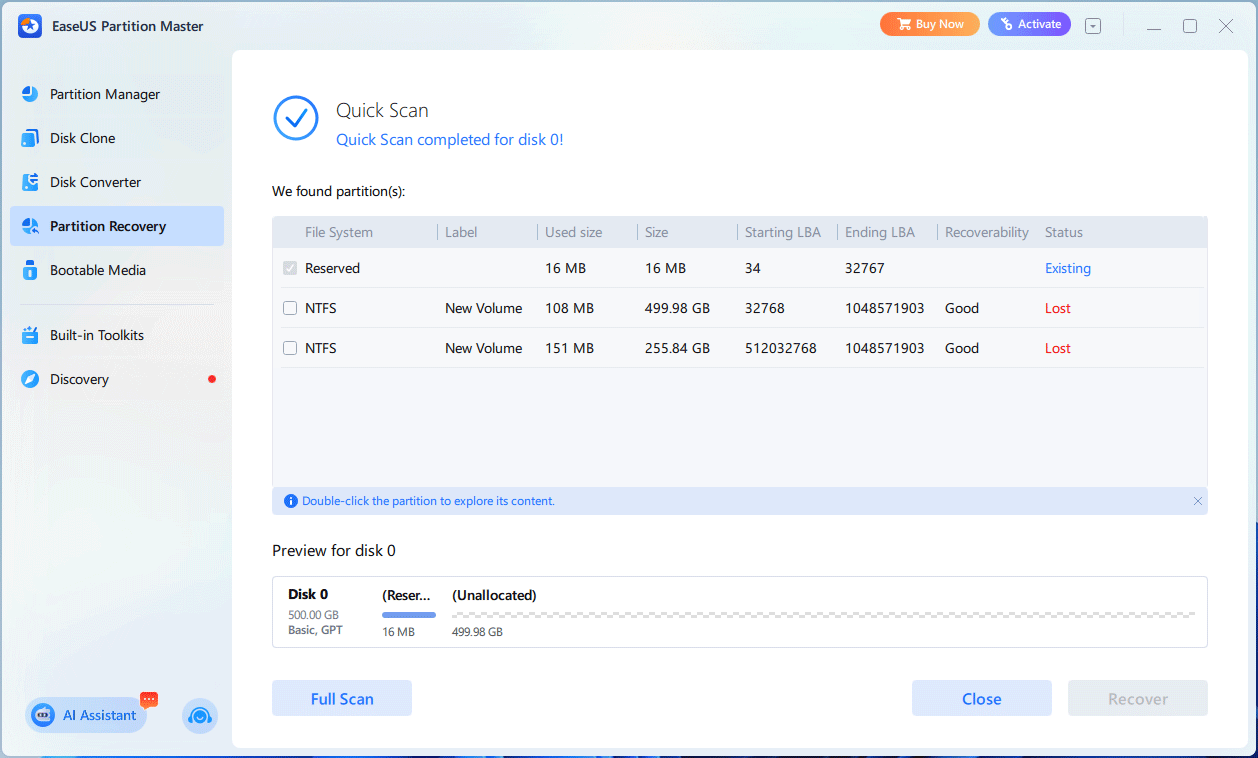Click the File System column header
The image size is (1258, 758).
point(340,232)
